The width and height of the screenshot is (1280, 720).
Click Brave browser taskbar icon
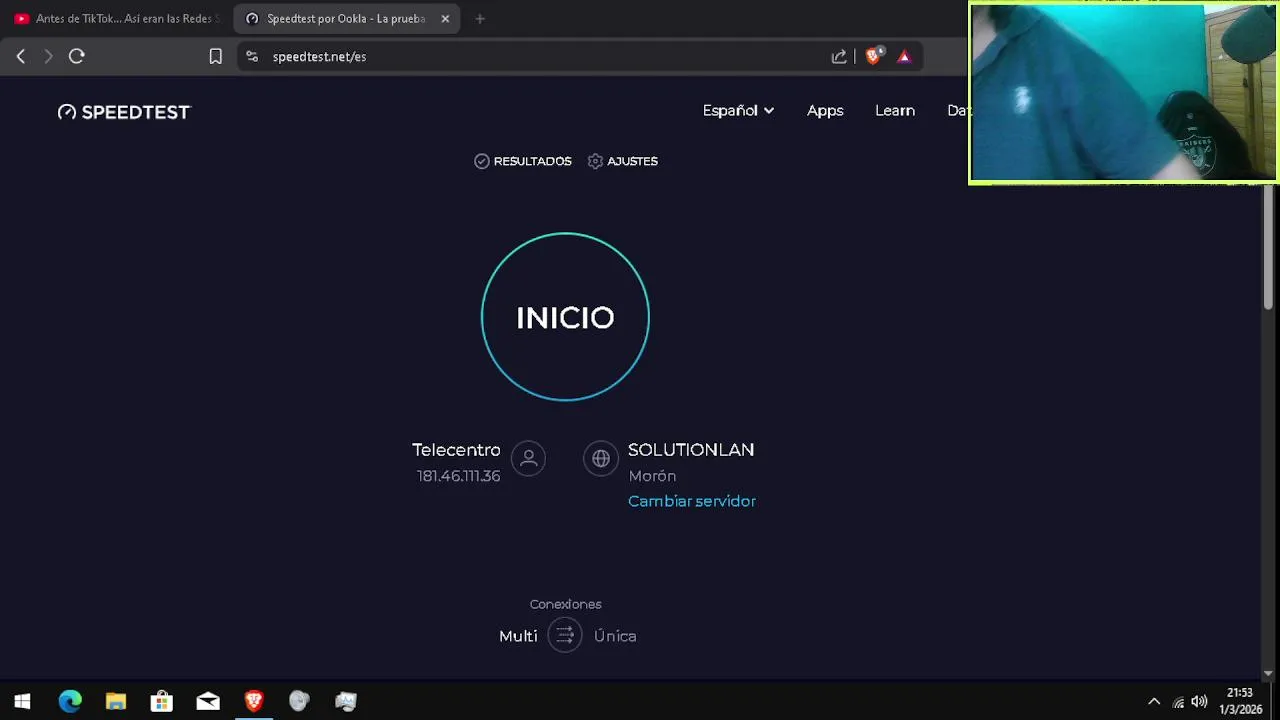coord(254,701)
